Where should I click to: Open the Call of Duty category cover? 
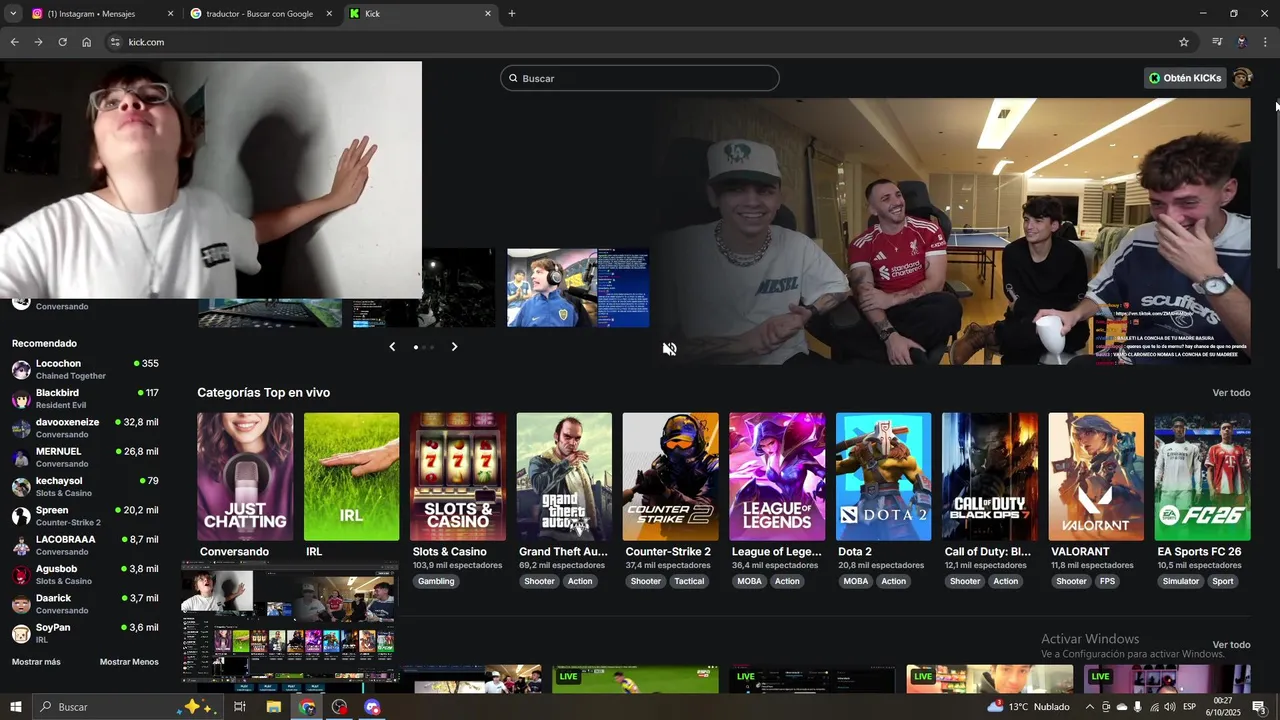coord(990,477)
